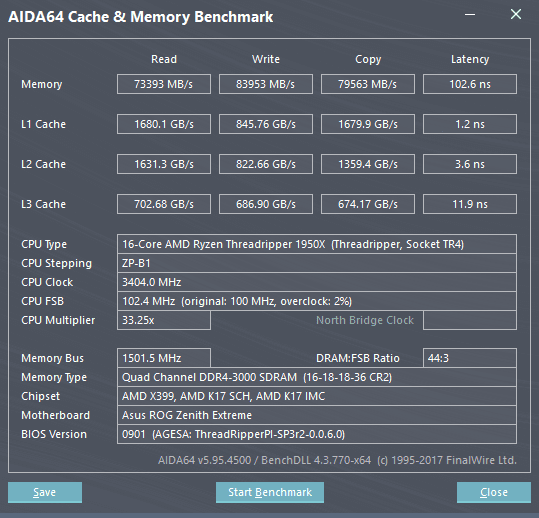This screenshot has height=518, width=539.
Task: Click the Latency column header
Action: (x=470, y=59)
